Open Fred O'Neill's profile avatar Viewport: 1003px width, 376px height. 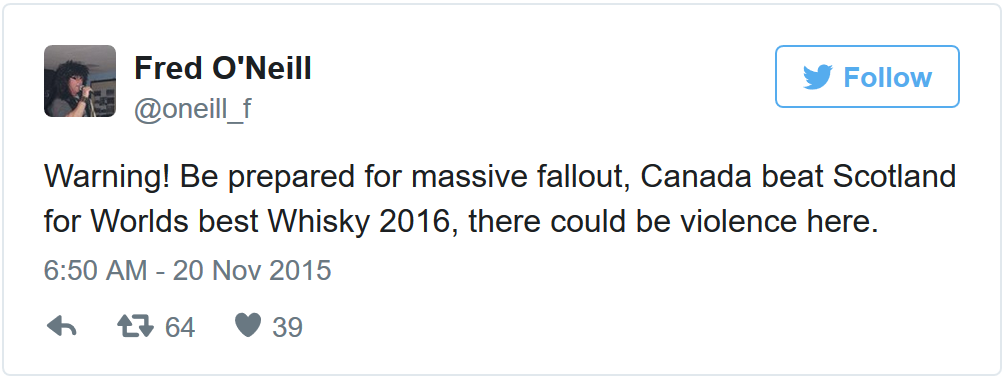pyautogui.click(x=80, y=81)
